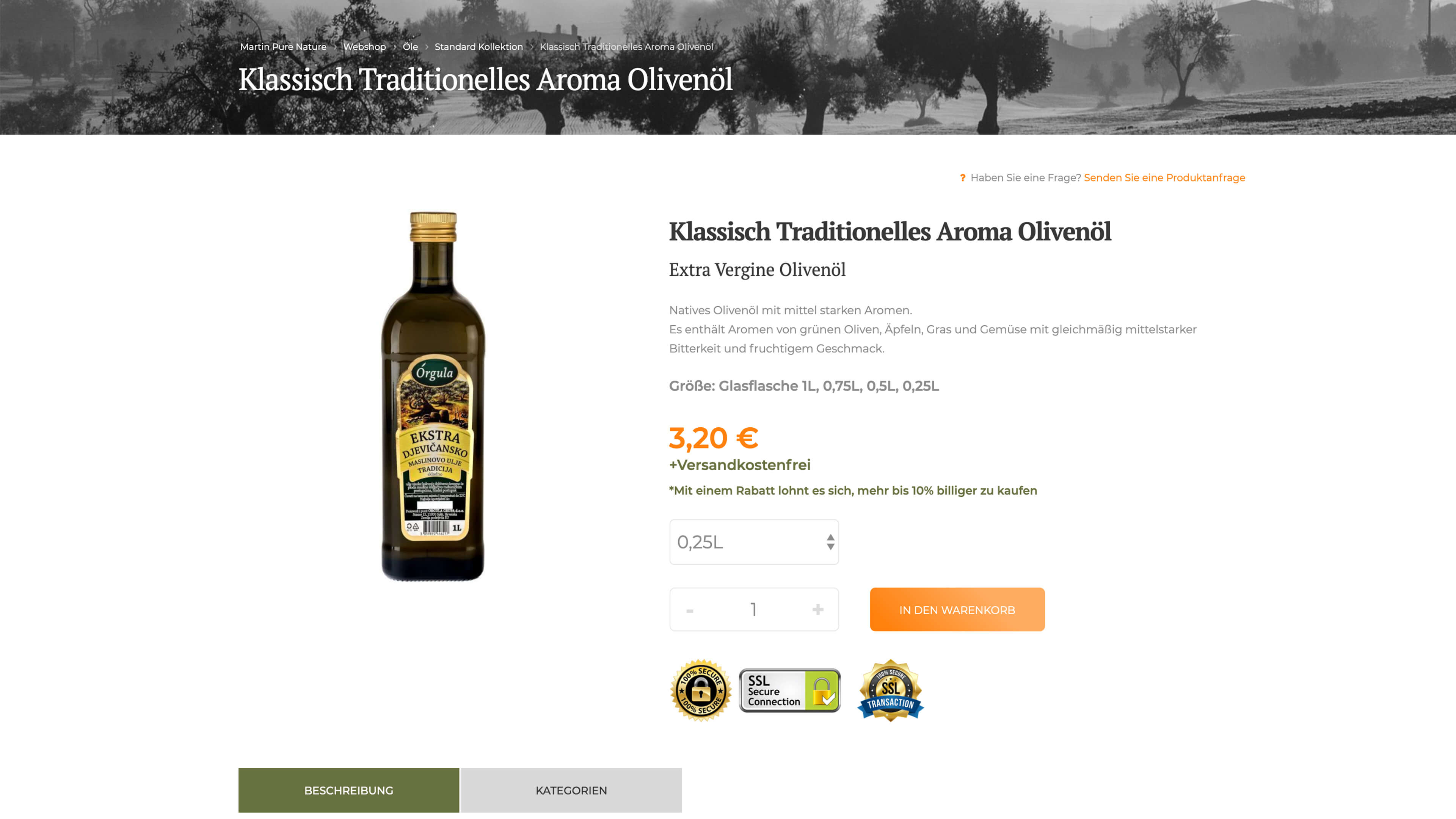Image resolution: width=1456 pixels, height=819 pixels.
Task: Navigate to Öle breadcrumb
Action: [x=410, y=47]
